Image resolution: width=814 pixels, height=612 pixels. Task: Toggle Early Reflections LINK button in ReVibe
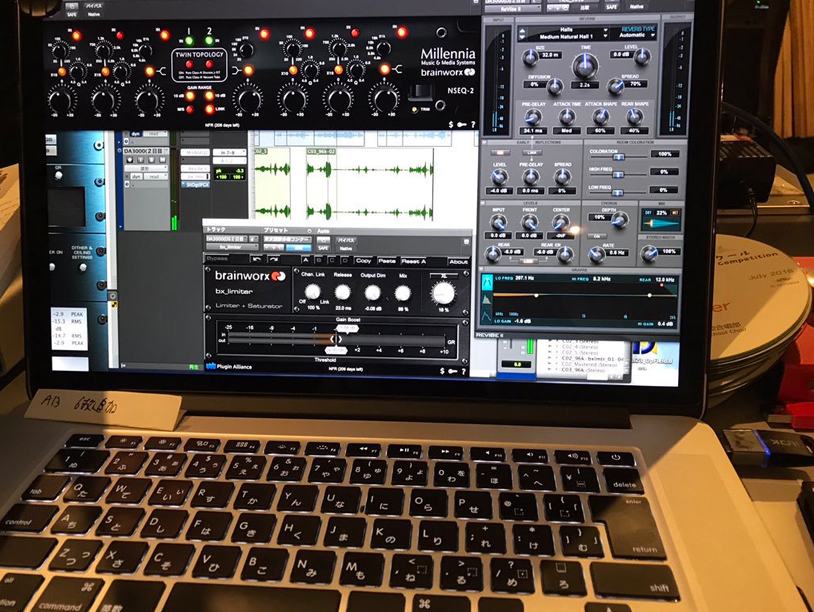coord(532,153)
